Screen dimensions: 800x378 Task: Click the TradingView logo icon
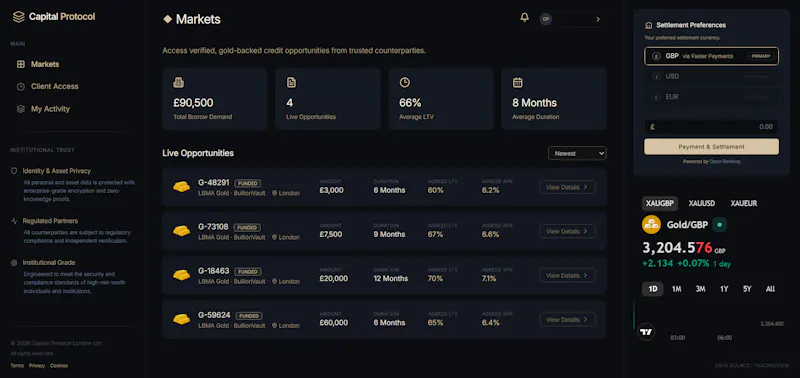[646, 332]
